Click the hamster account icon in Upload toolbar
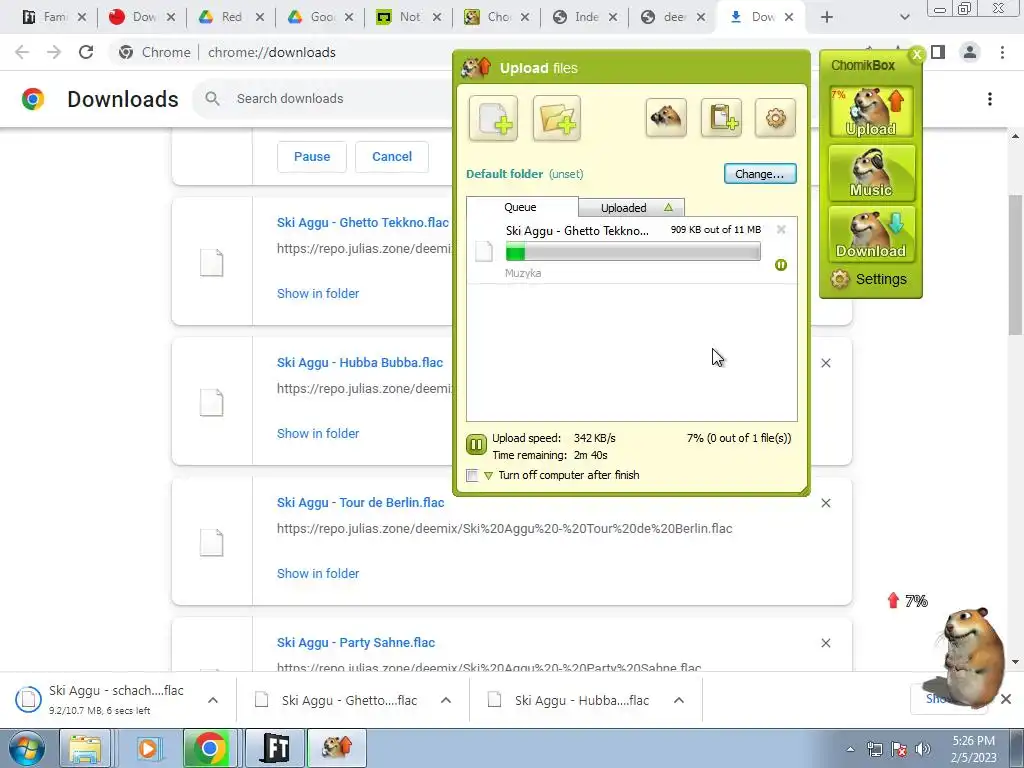The image size is (1024, 768). pos(665,118)
